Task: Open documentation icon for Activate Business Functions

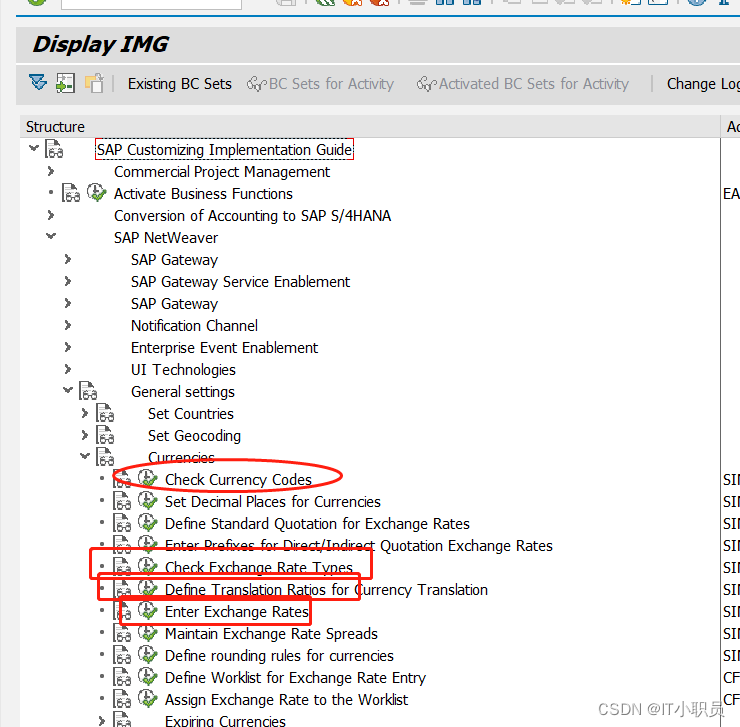Action: click(71, 193)
